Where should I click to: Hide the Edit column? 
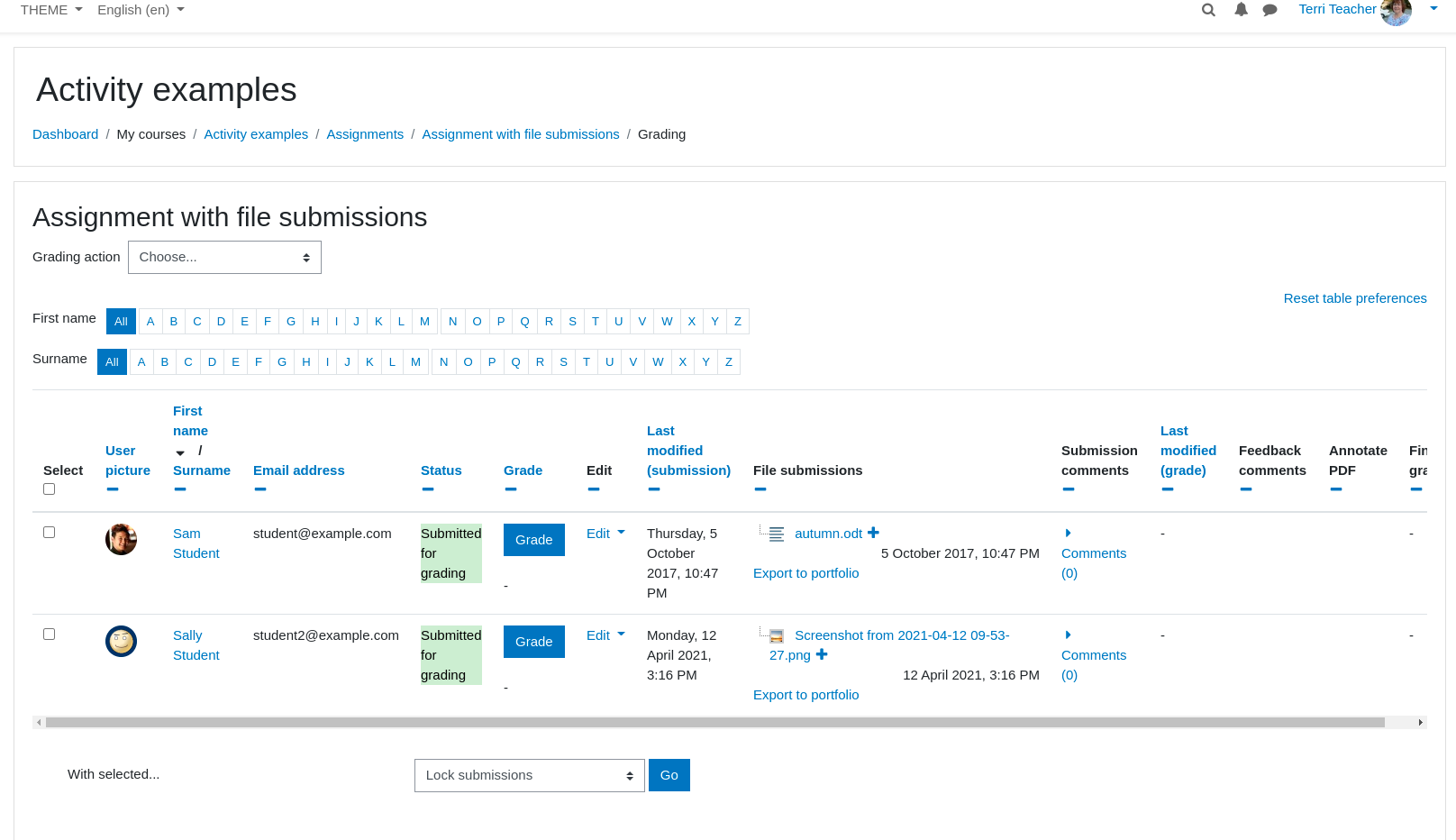pos(594,489)
